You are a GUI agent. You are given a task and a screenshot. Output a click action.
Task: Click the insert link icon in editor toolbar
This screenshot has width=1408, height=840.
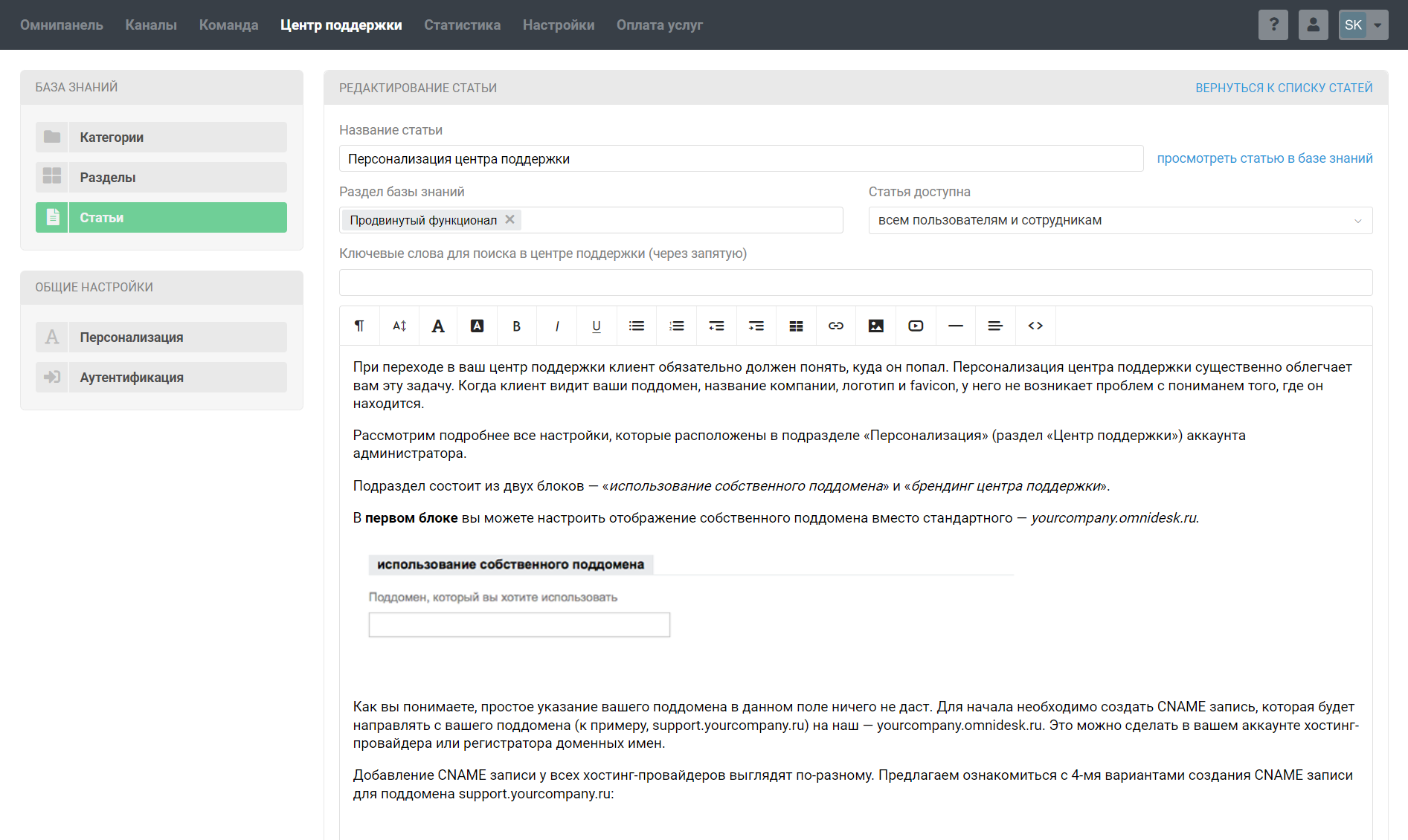[836, 326]
